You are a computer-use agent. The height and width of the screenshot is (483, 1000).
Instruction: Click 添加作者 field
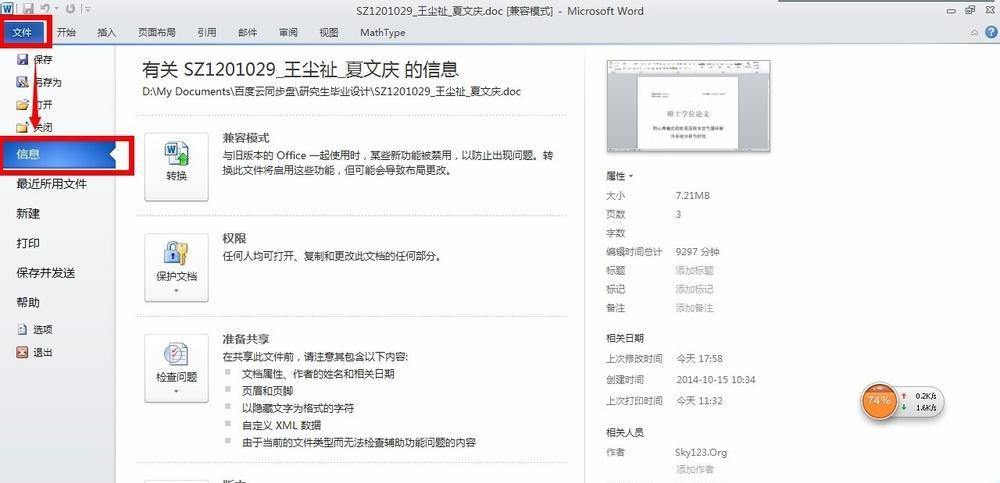click(x=695, y=470)
